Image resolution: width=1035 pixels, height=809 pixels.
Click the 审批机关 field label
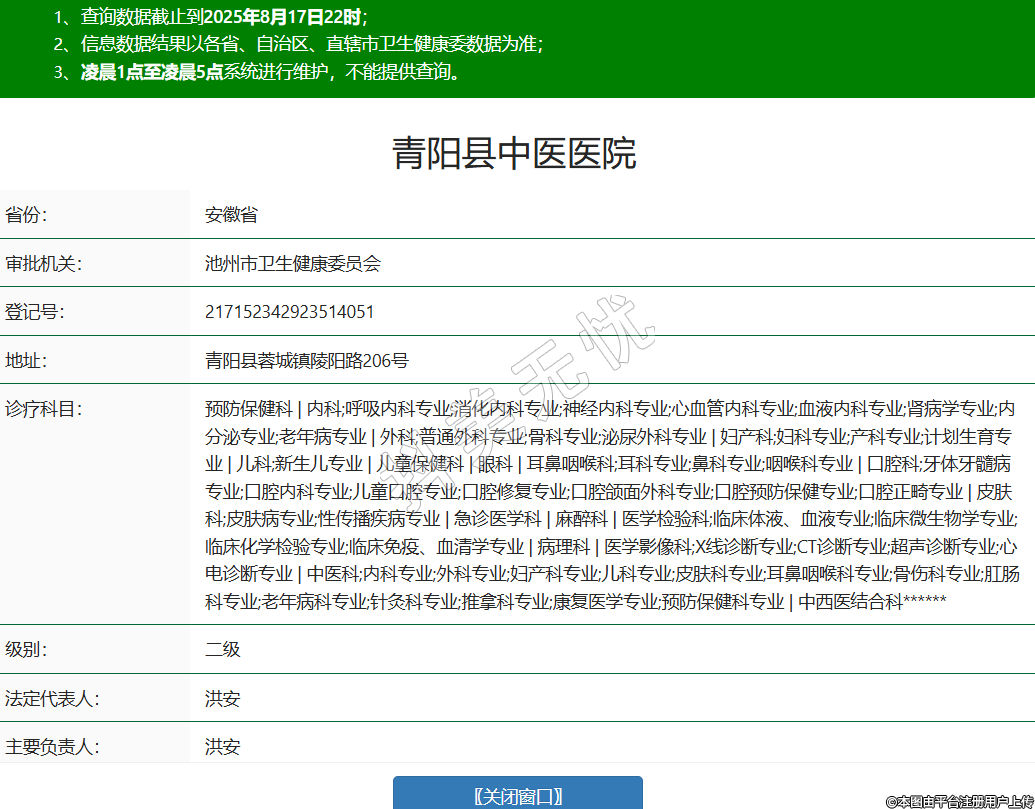point(43,264)
